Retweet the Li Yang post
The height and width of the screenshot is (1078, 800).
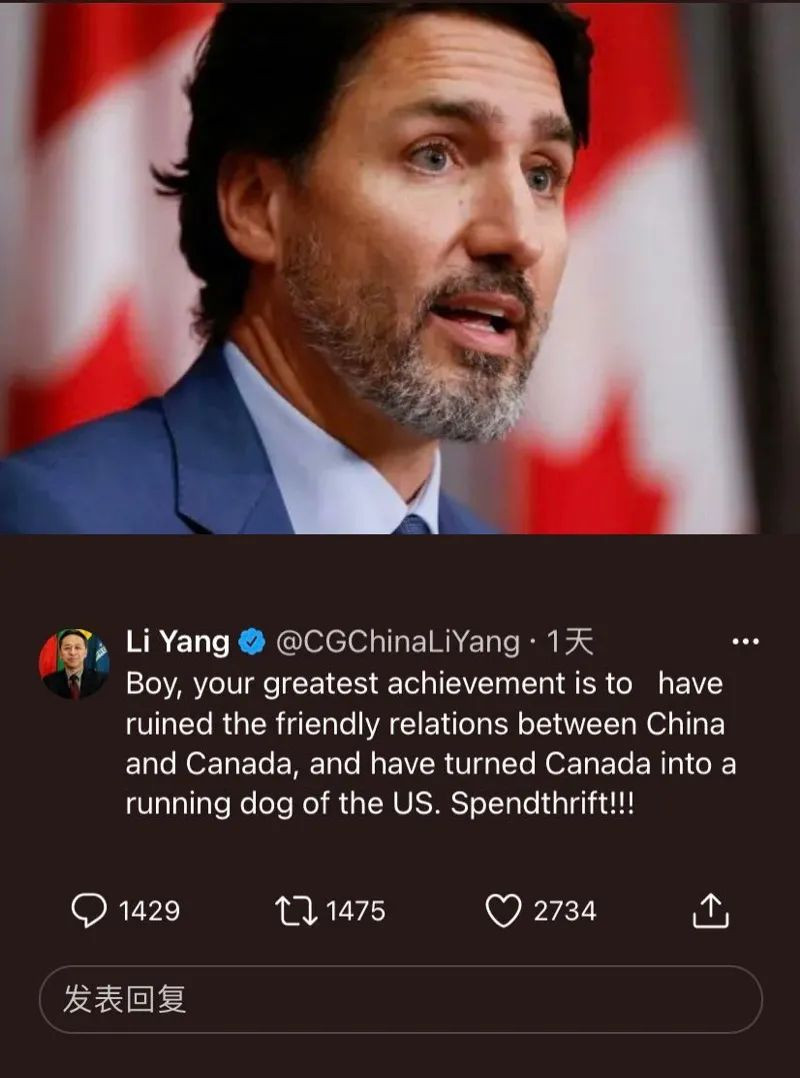point(296,911)
